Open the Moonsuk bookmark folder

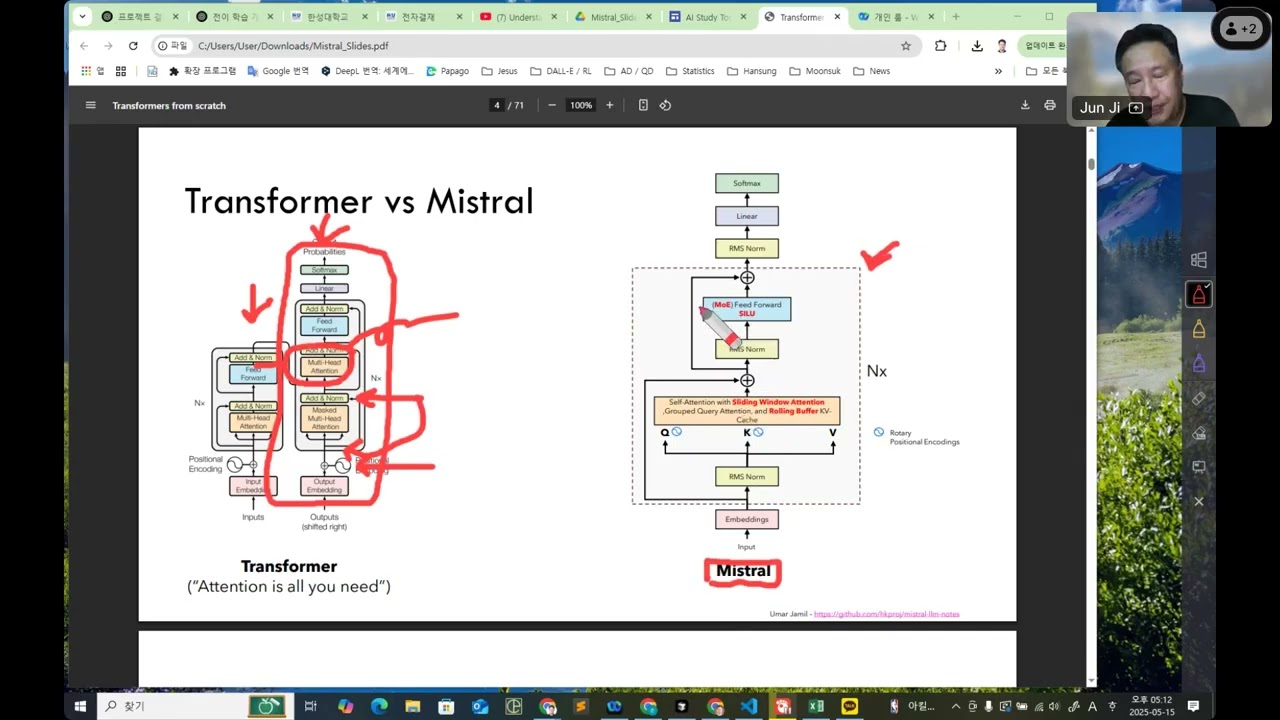click(x=814, y=71)
